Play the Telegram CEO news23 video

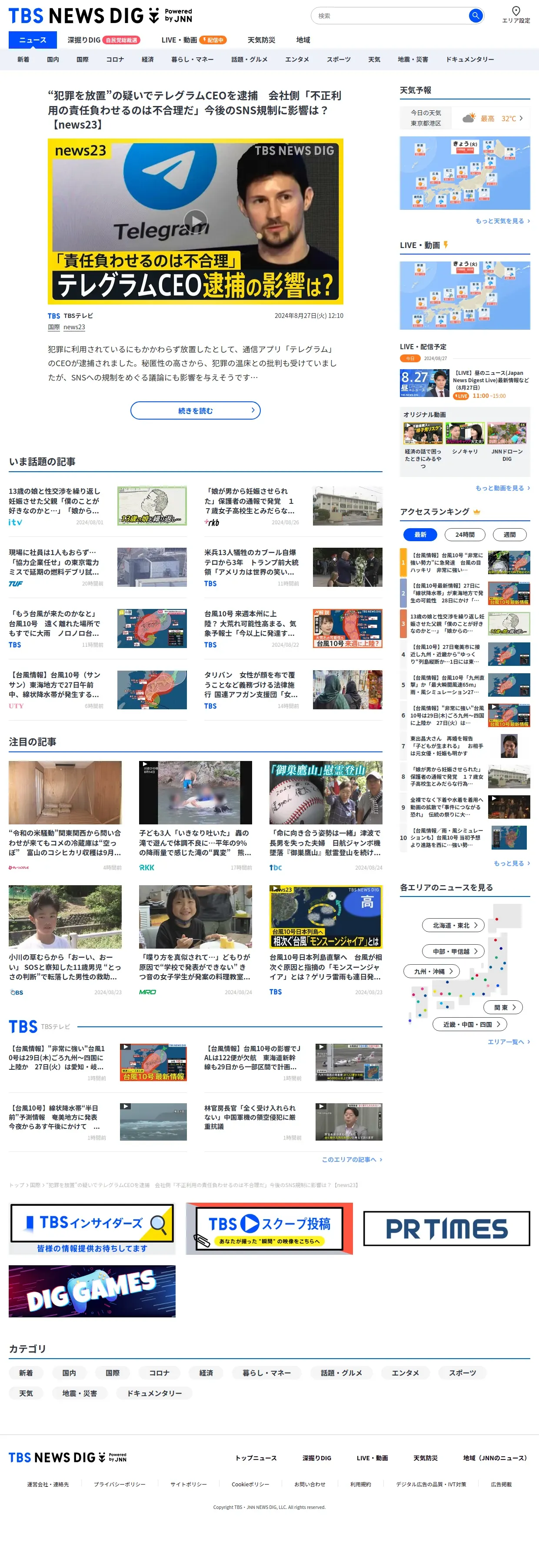point(196,222)
